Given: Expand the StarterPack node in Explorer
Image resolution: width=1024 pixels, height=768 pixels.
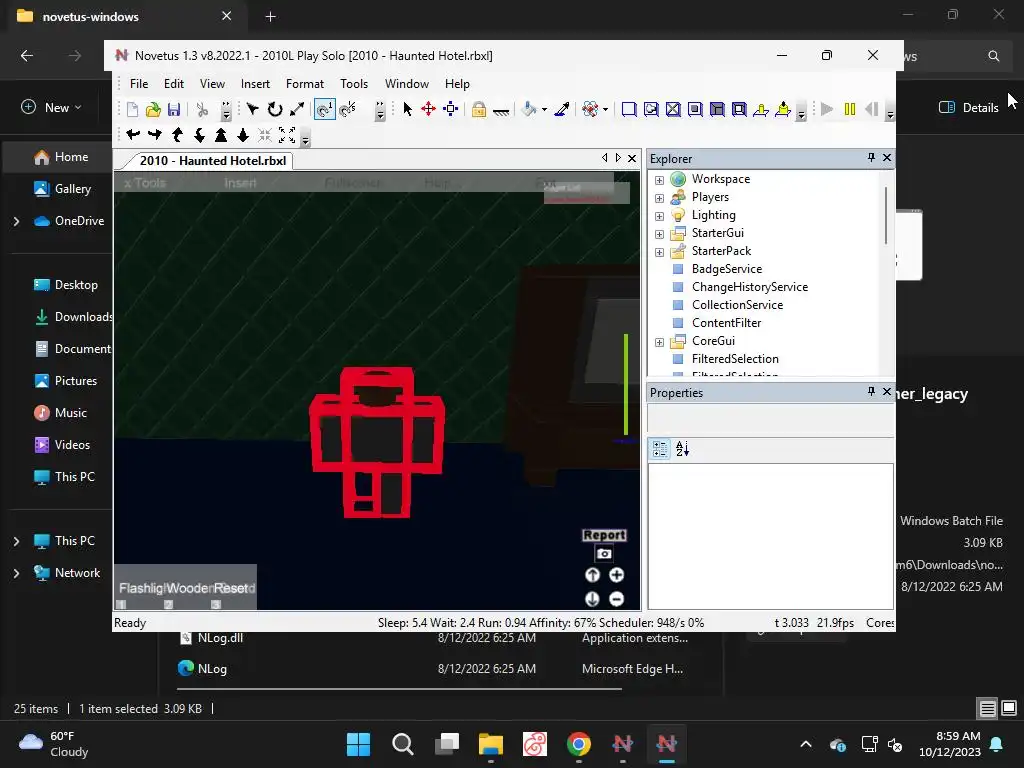Looking at the screenshot, I should pyautogui.click(x=660, y=252).
